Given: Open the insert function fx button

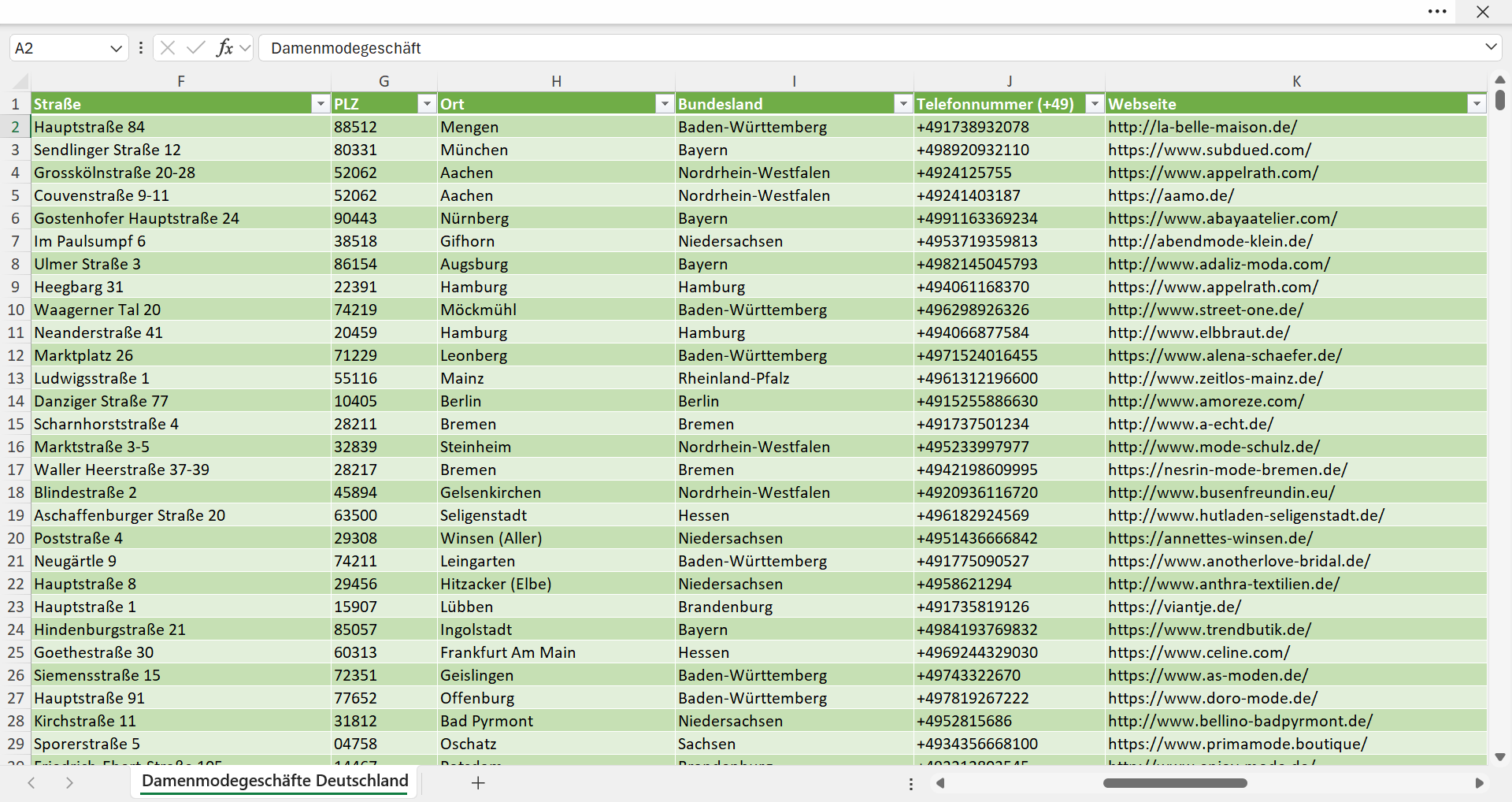Looking at the screenshot, I should (x=224, y=48).
